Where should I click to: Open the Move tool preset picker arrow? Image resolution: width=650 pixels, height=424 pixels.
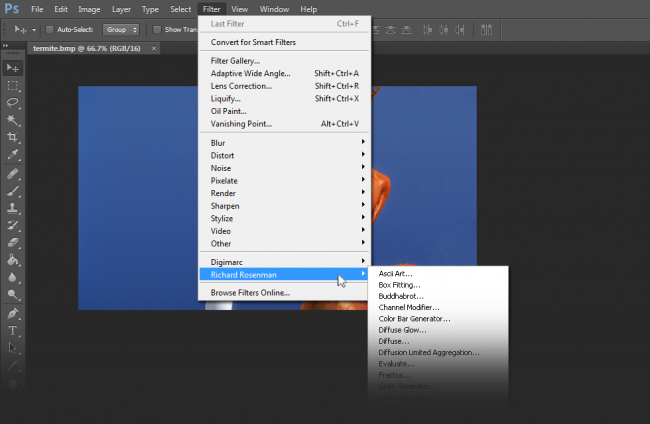pyautogui.click(x=34, y=30)
